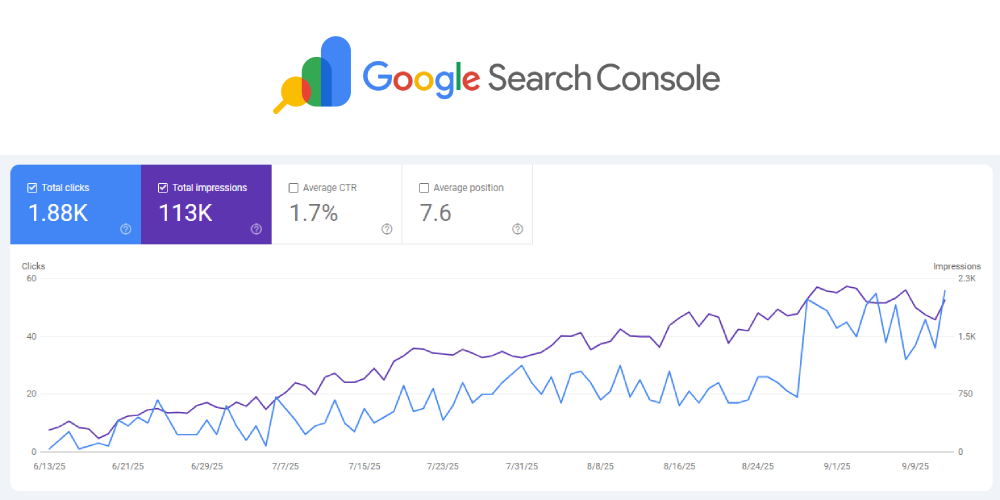The image size is (1000, 500).
Task: Click the Google Search Console title text
Action: pos(540,78)
